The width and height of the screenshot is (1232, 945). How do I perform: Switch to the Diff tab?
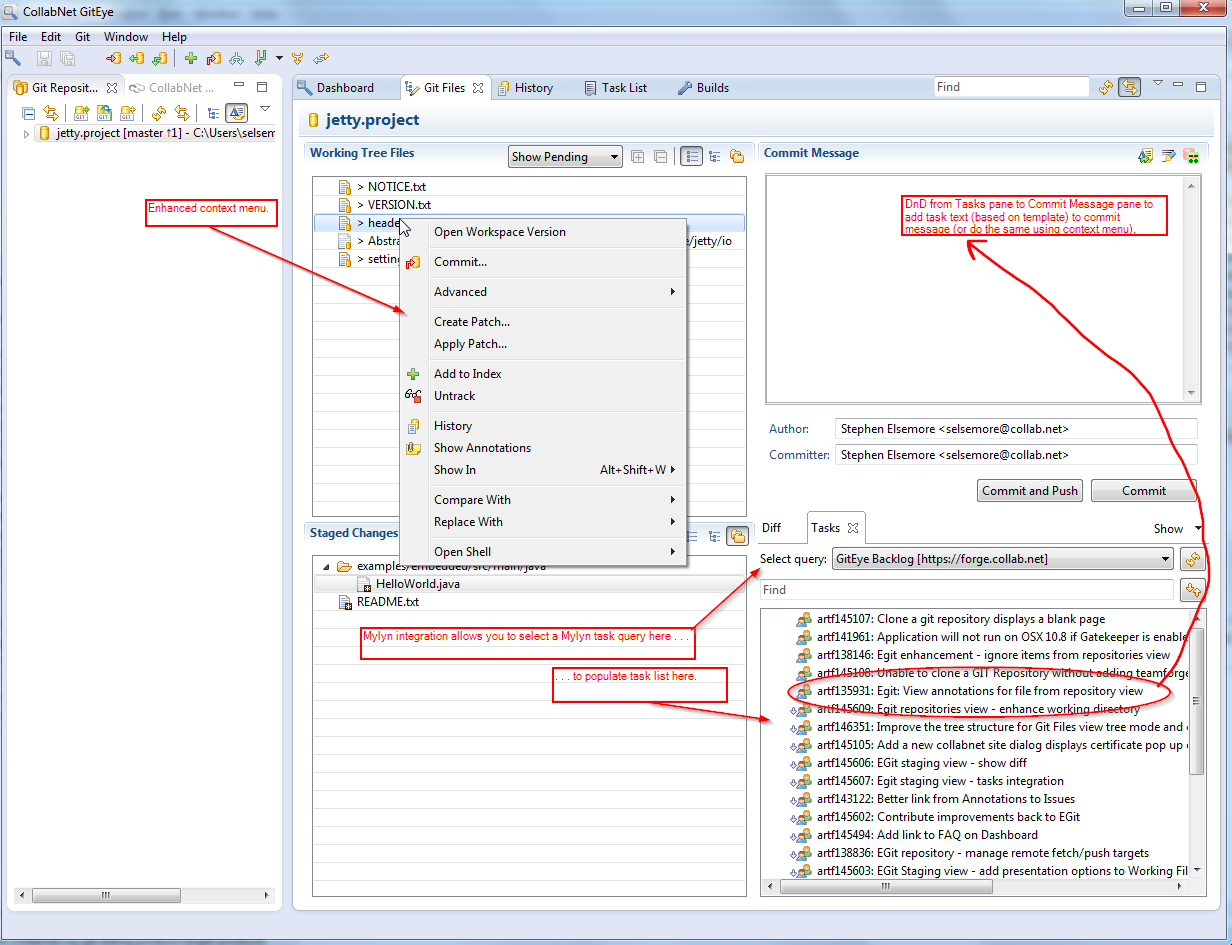coord(772,528)
